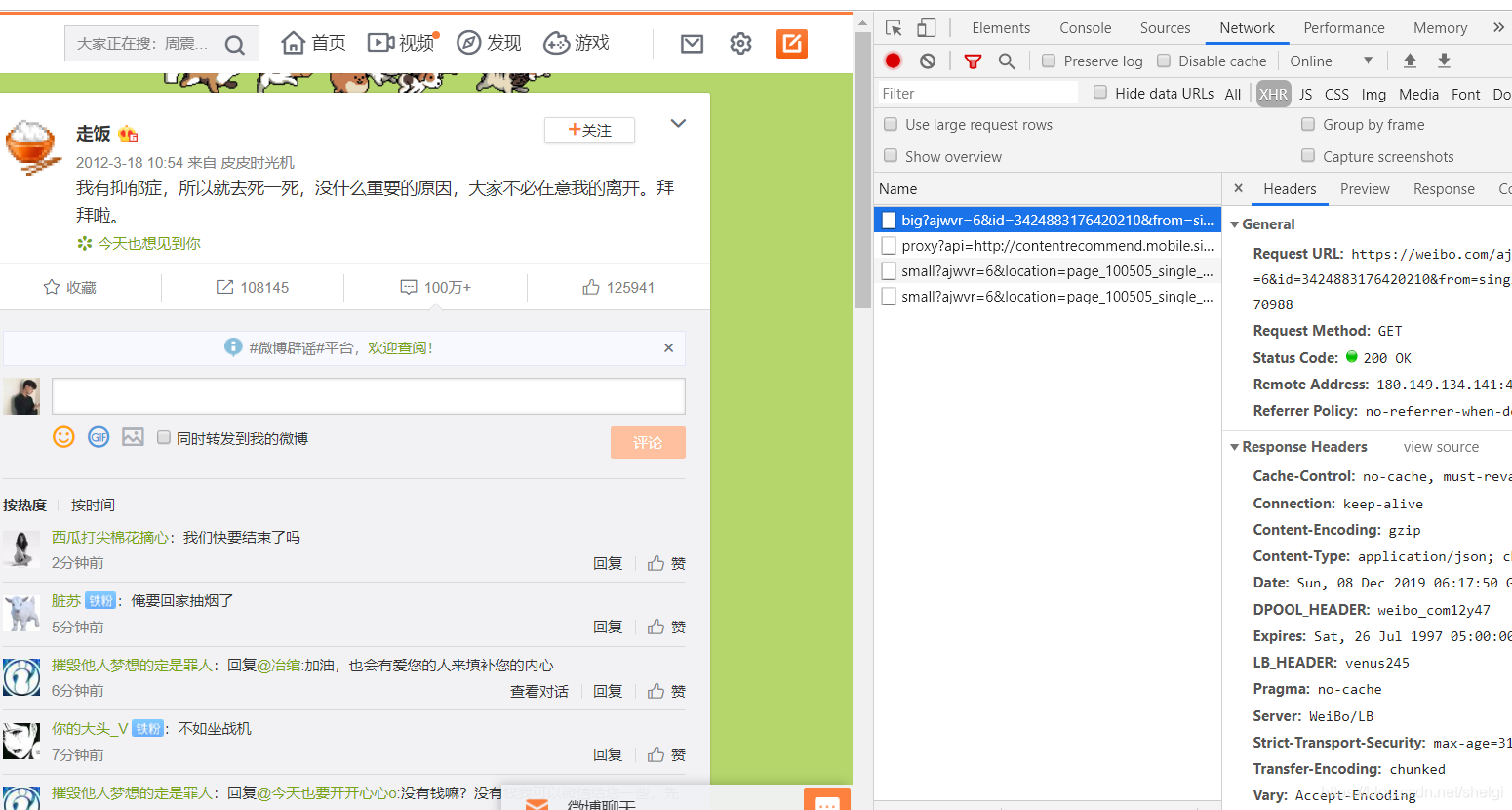Enable Show overview checkbox

tap(891, 155)
